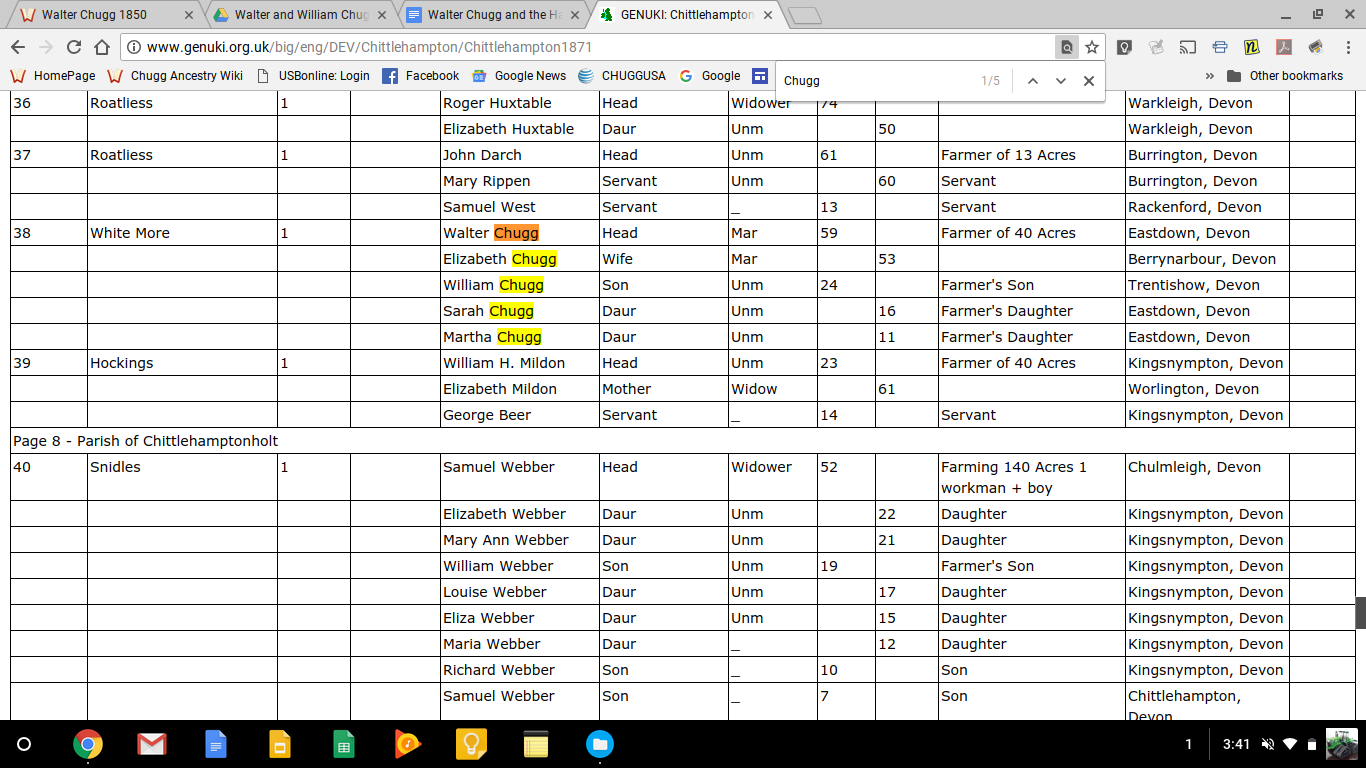Open Chrome from the shelf
This screenshot has height=768, width=1366.
88,744
